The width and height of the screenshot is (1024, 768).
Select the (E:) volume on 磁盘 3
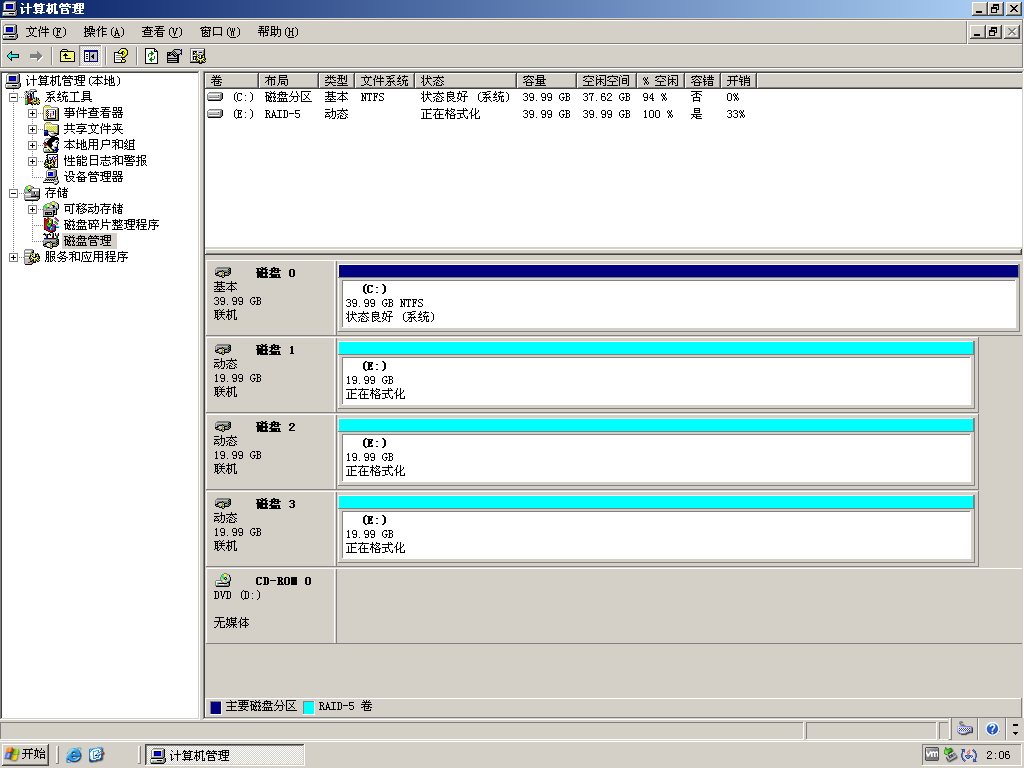pos(656,536)
